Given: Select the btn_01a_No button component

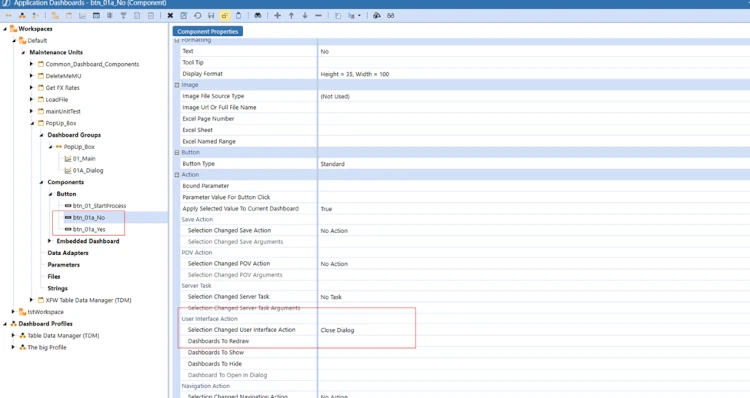Looking at the screenshot, I should [x=89, y=218].
